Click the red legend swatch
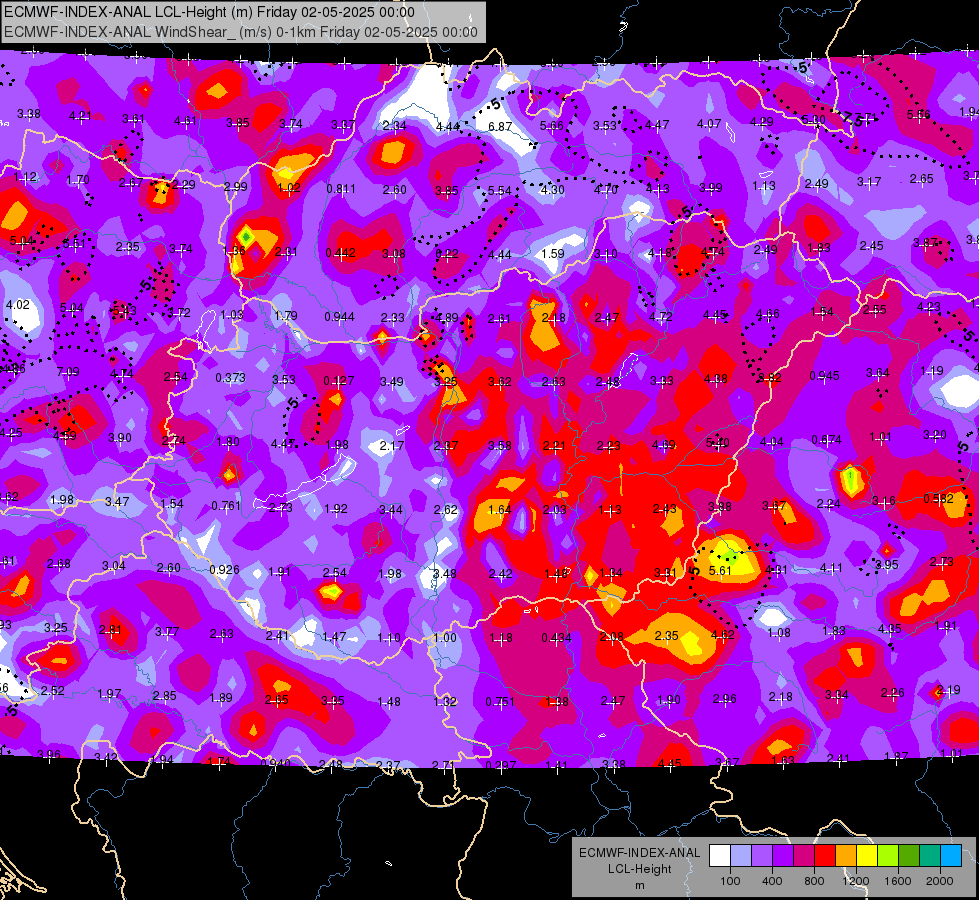The image size is (979, 900). [x=825, y=856]
